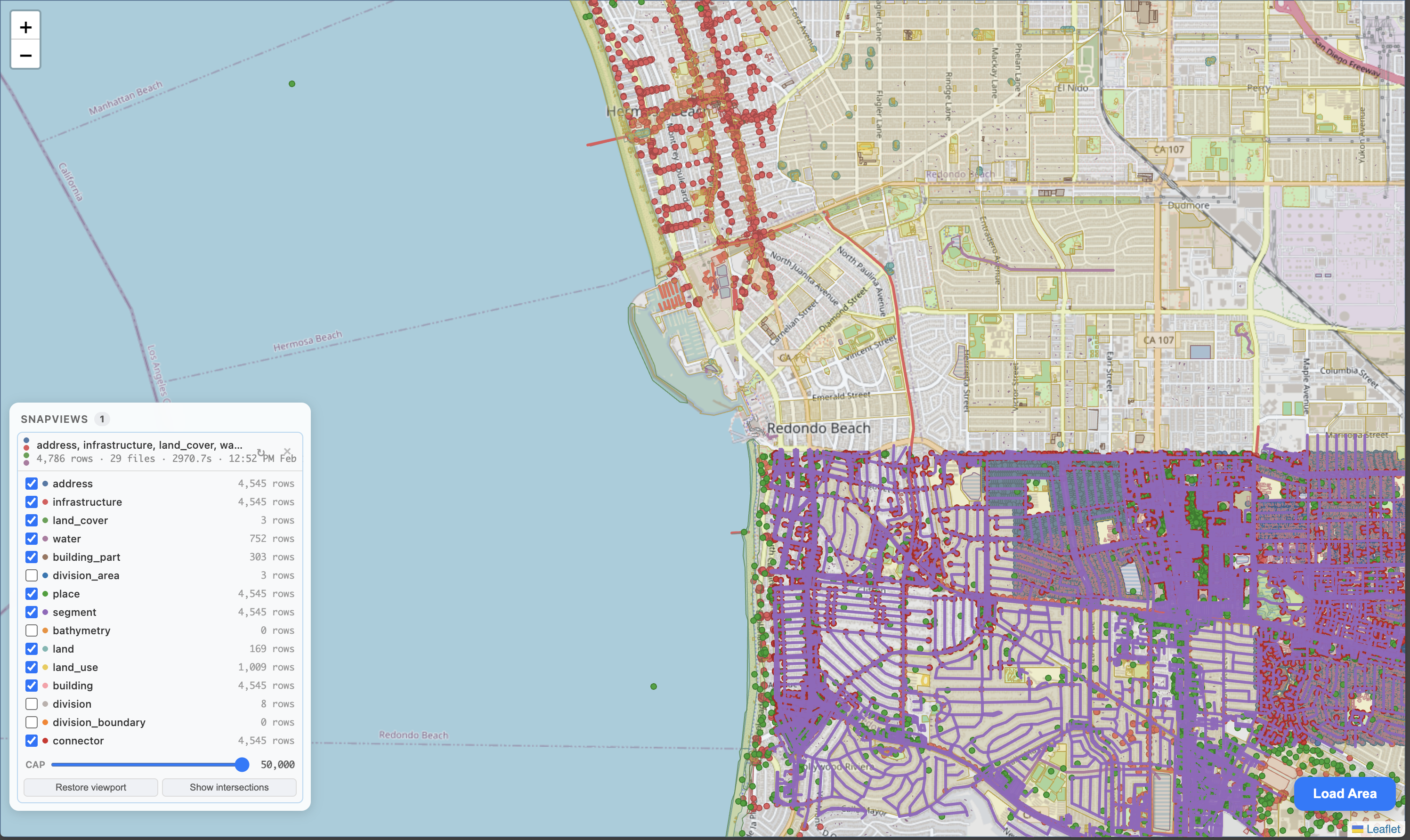Click the X to remove the snapview

click(x=288, y=451)
